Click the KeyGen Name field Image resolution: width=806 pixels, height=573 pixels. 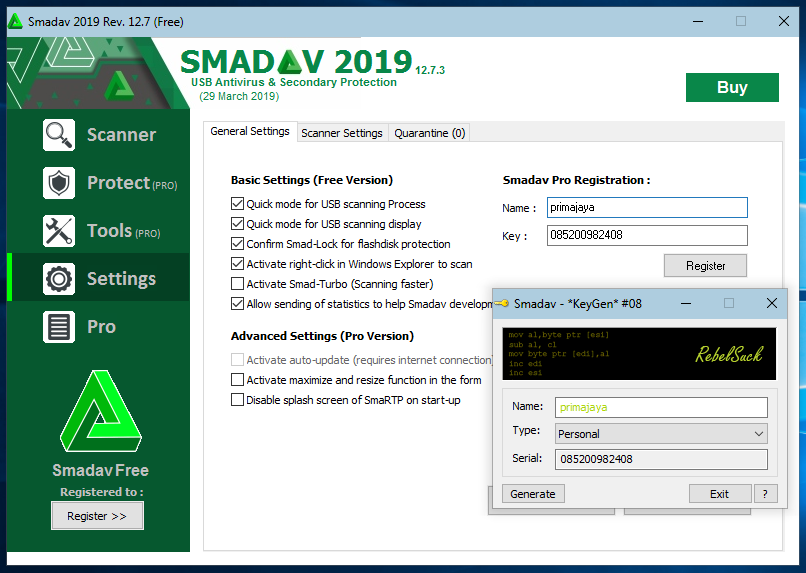click(x=661, y=408)
